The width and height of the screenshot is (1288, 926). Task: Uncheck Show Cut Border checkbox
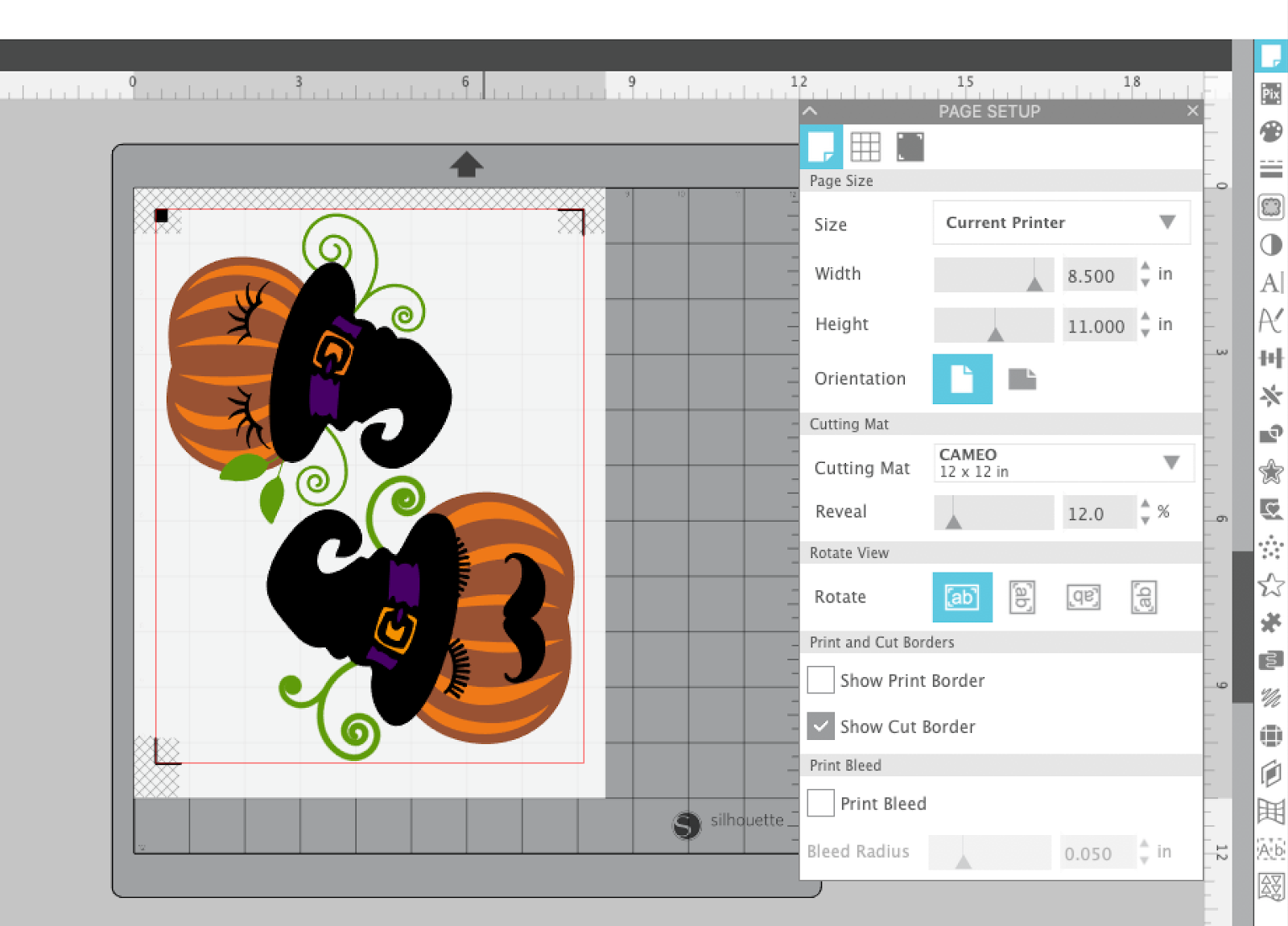click(820, 726)
